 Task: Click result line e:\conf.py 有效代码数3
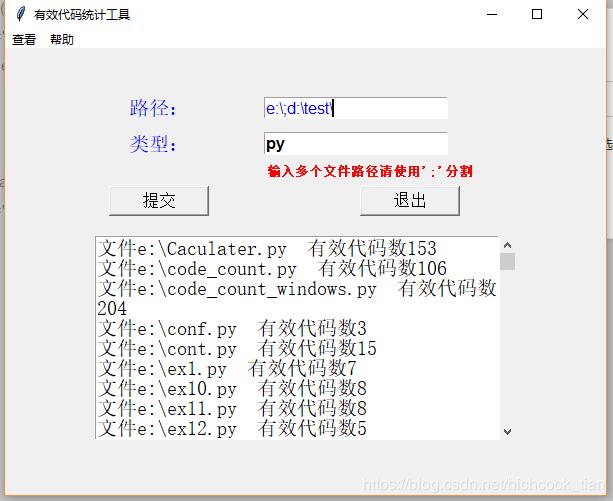[232, 328]
